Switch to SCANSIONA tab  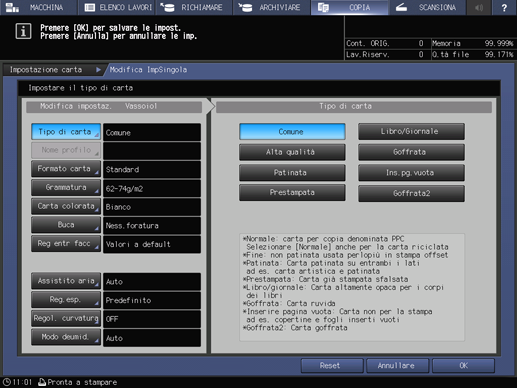tap(427, 7)
